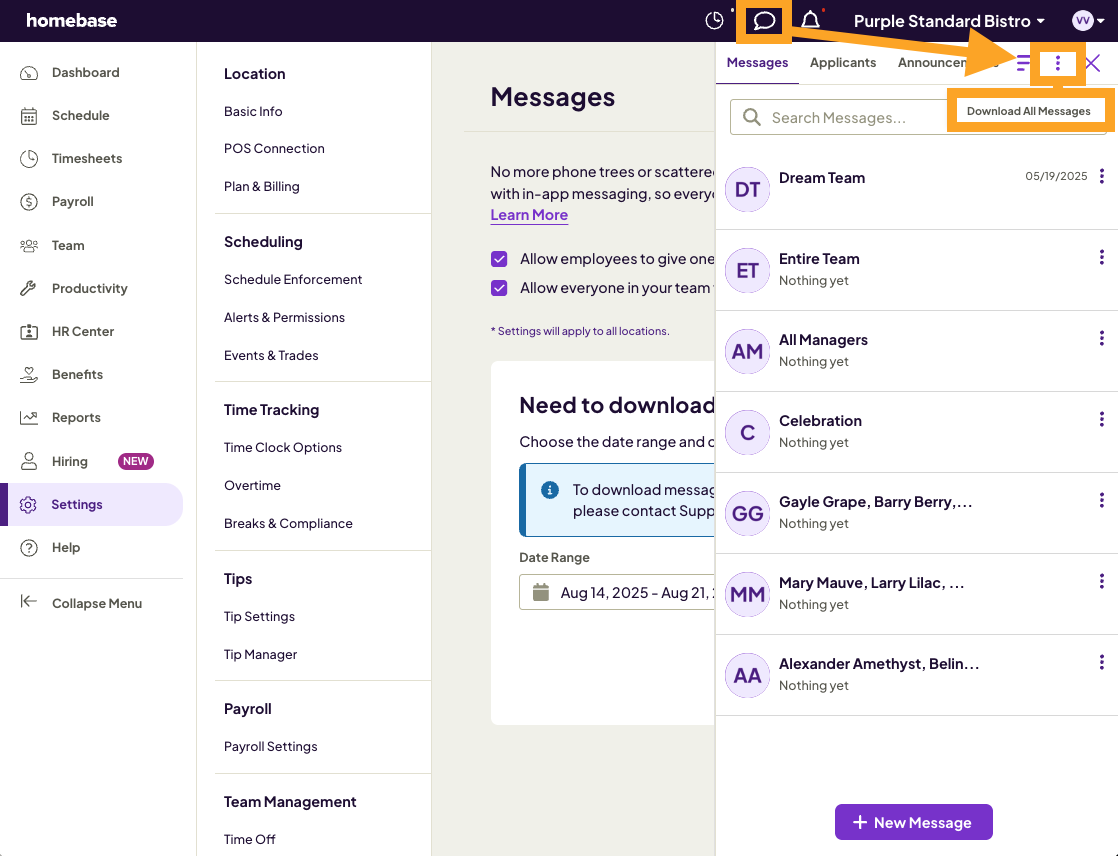The image size is (1118, 856).
Task: Toggle Allow everyone in your team checkbox
Action: tap(499, 288)
